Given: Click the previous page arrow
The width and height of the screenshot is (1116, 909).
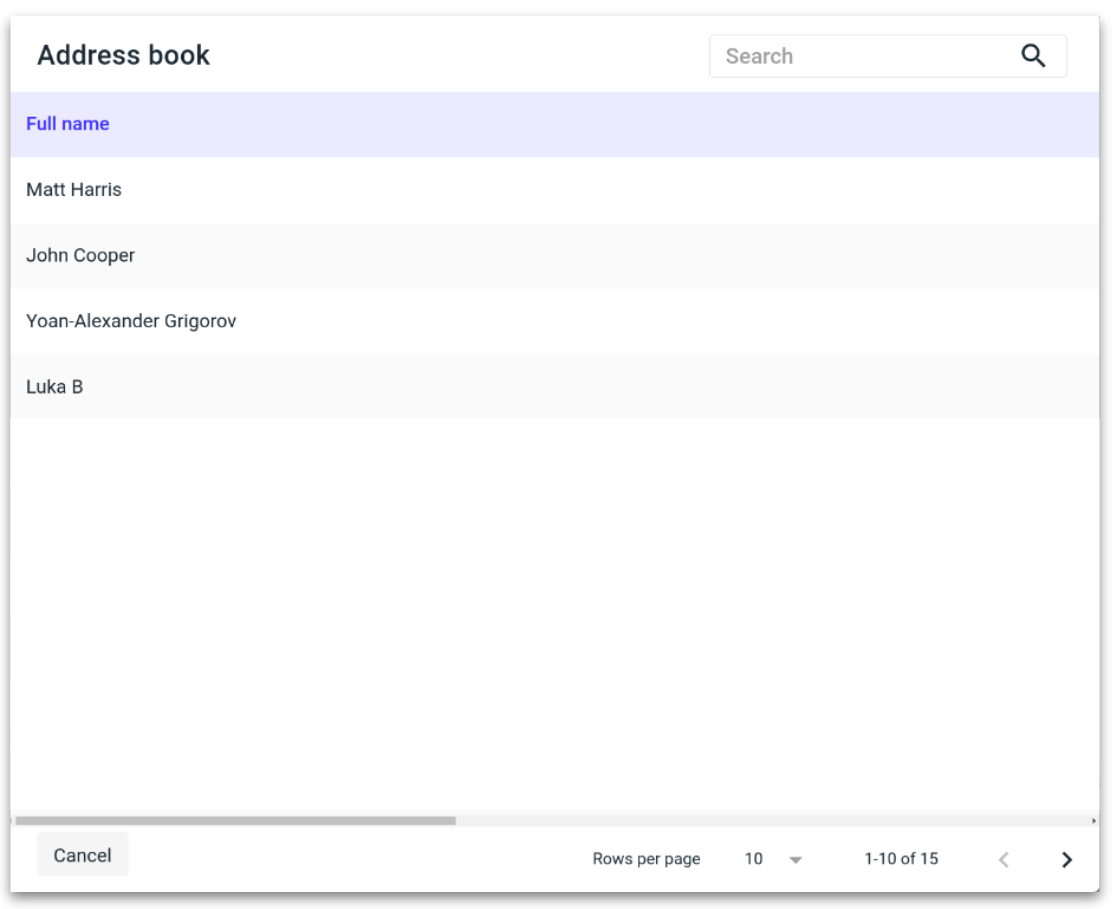Looking at the screenshot, I should point(1003,858).
